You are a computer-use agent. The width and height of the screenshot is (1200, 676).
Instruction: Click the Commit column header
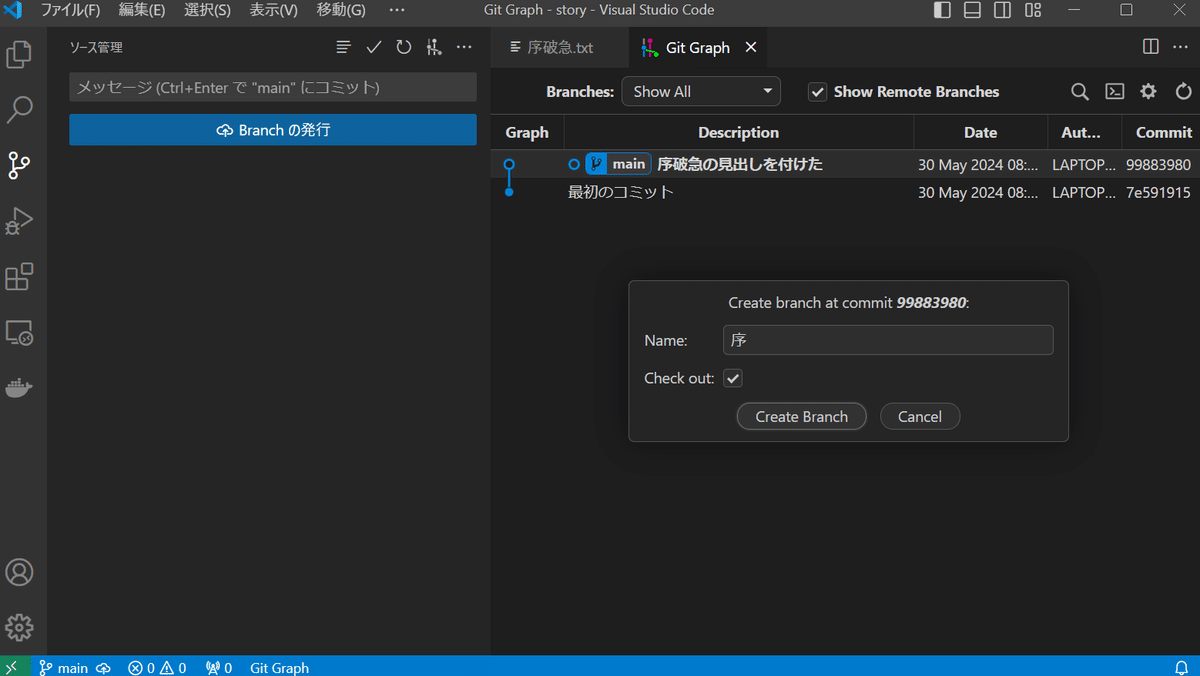point(1163,132)
